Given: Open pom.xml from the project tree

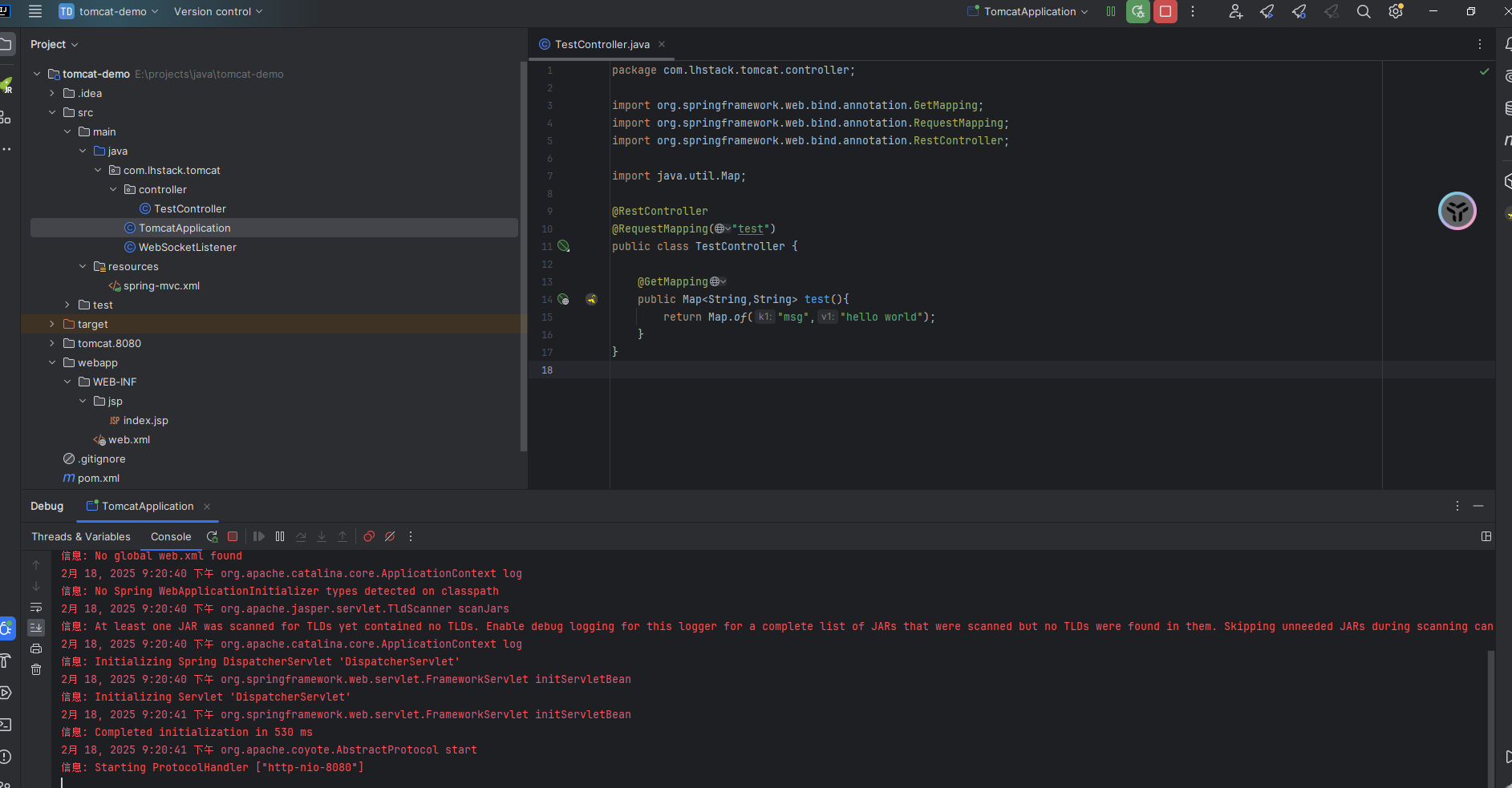Looking at the screenshot, I should (x=98, y=478).
